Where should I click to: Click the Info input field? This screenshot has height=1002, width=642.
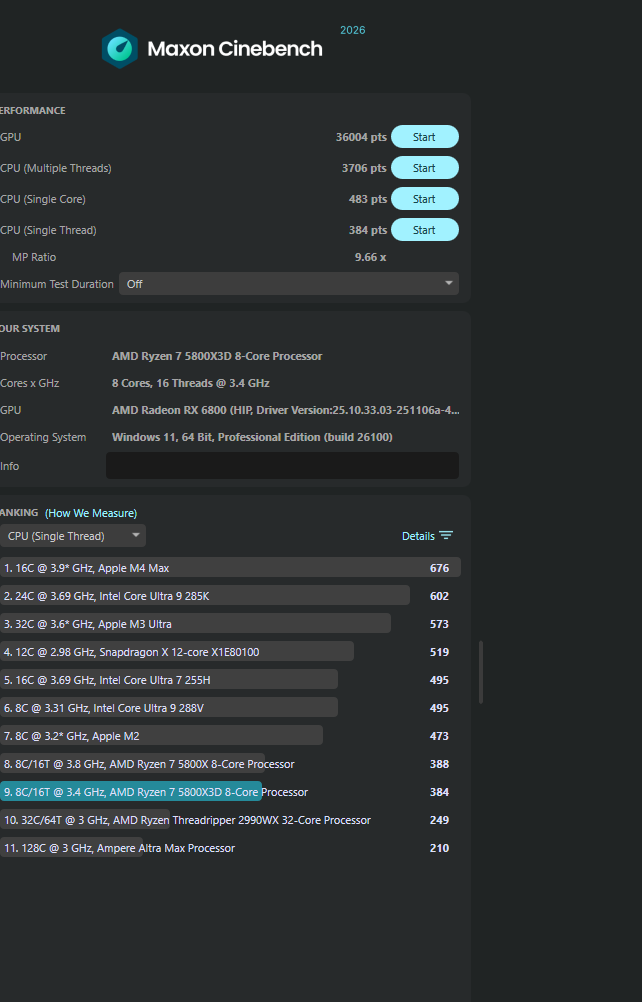(x=282, y=466)
